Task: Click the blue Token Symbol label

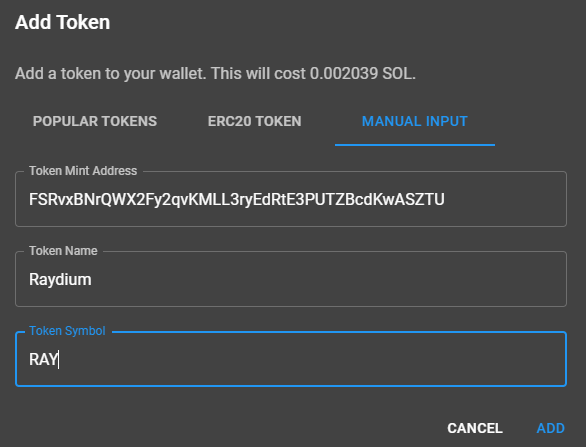Action: click(67, 331)
